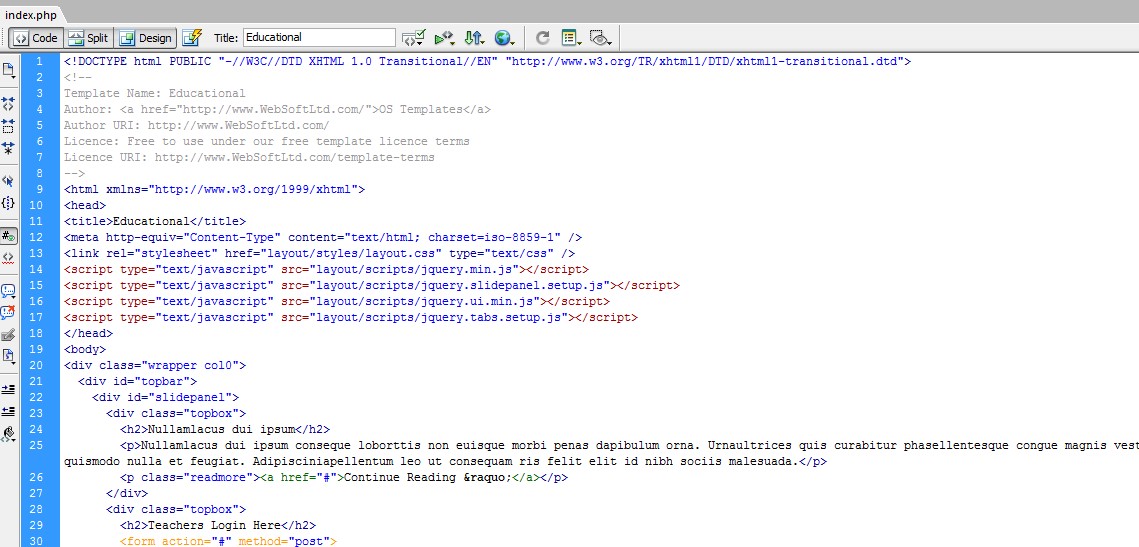Click line number 9
The width and height of the screenshot is (1139, 547).
[39, 189]
